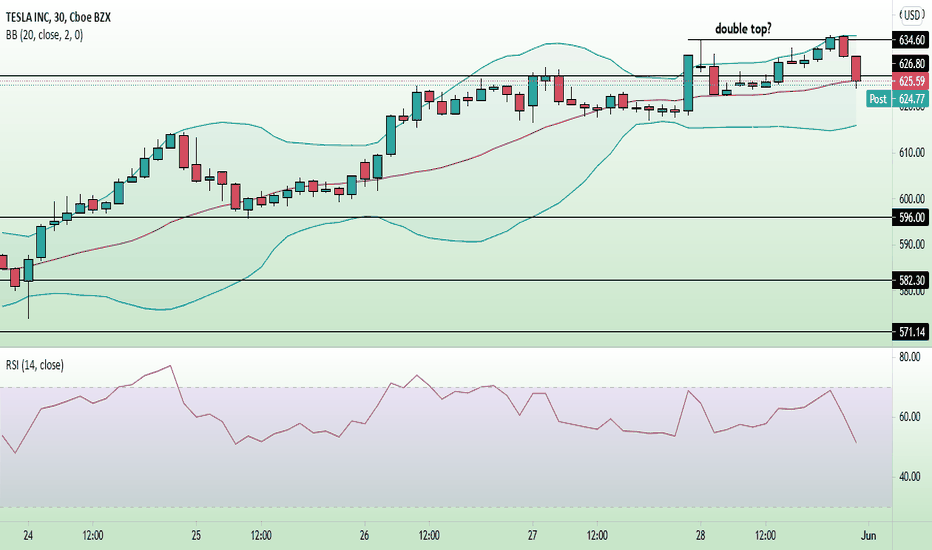
Task: Click the date label 28 on time axis
Action: click(700, 535)
